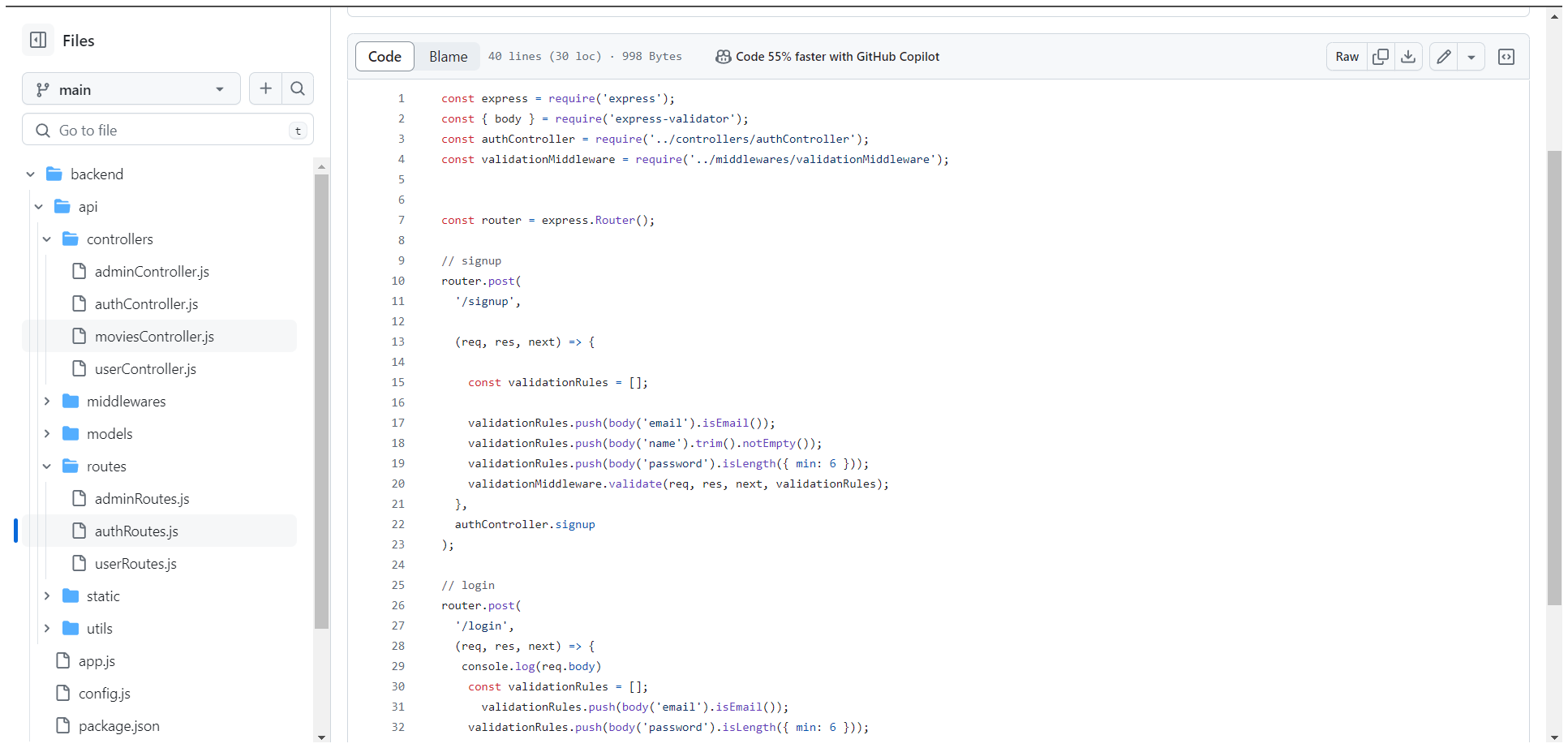Open moviesController.js file
Image resolution: width=1568 pixels, height=748 pixels.
point(154,336)
